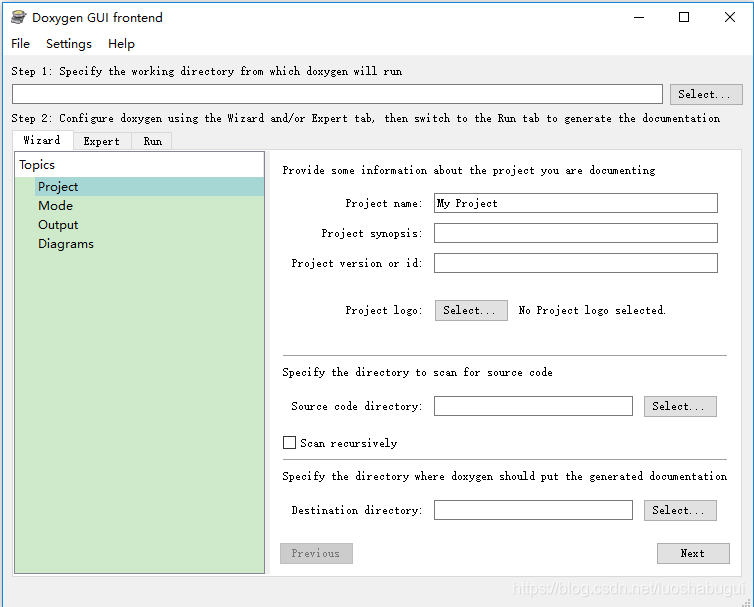Click the Project name field
The width and height of the screenshot is (754, 607).
[x=576, y=203]
